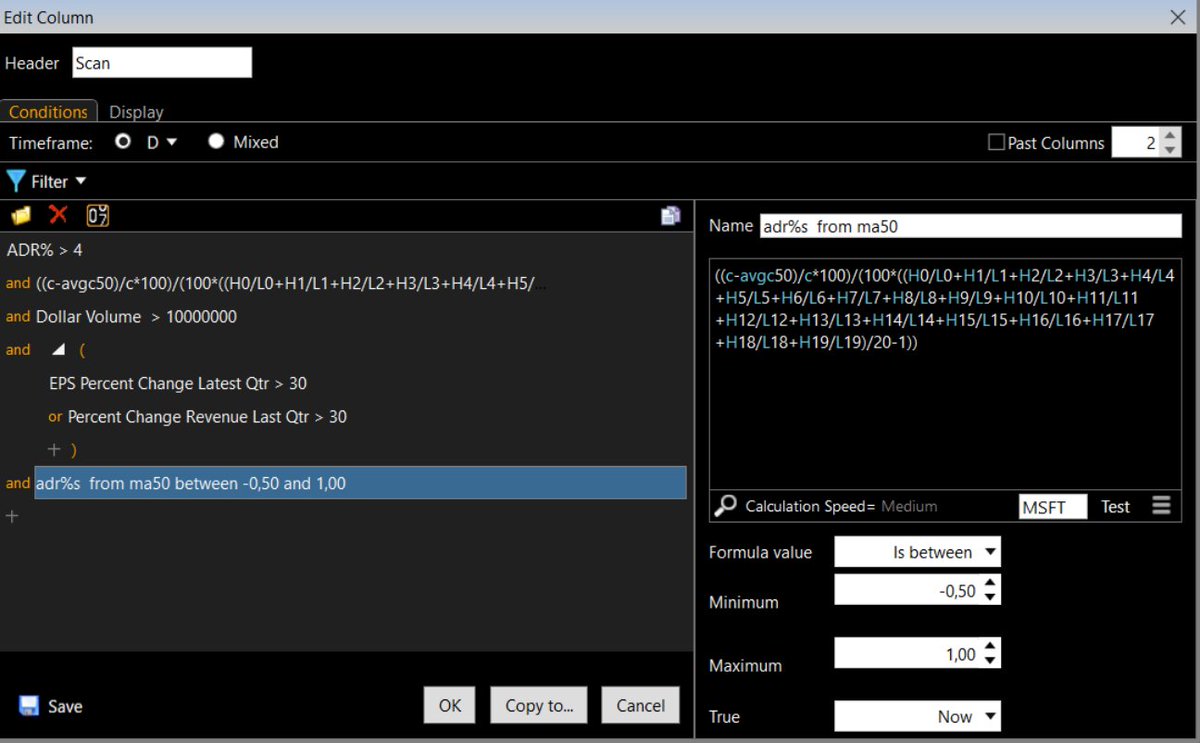Select the 'ADR% > 4' condition row
The image size is (1200, 743).
[x=45, y=250]
